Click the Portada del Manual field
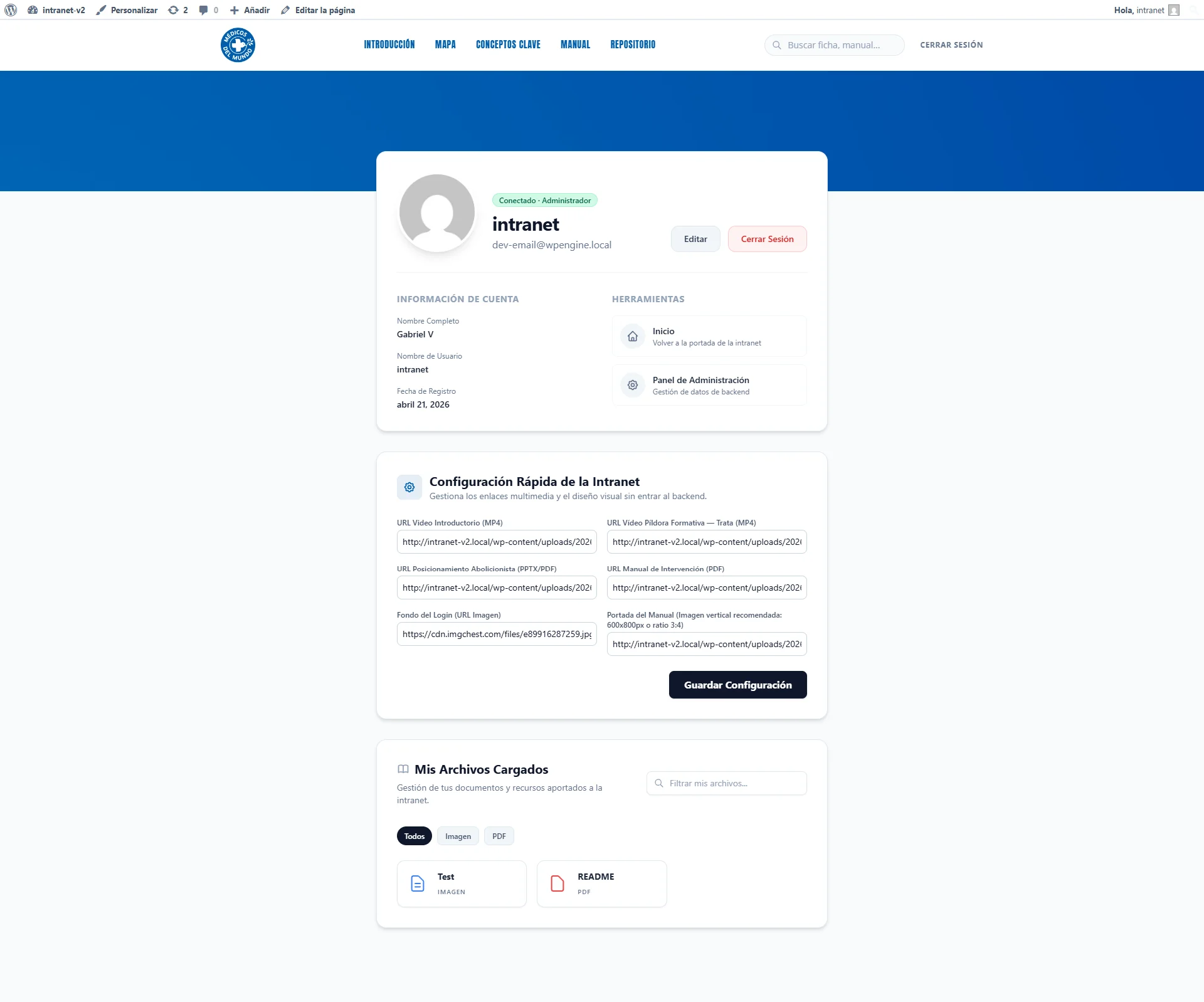This screenshot has width=1204, height=1002. tap(707, 644)
